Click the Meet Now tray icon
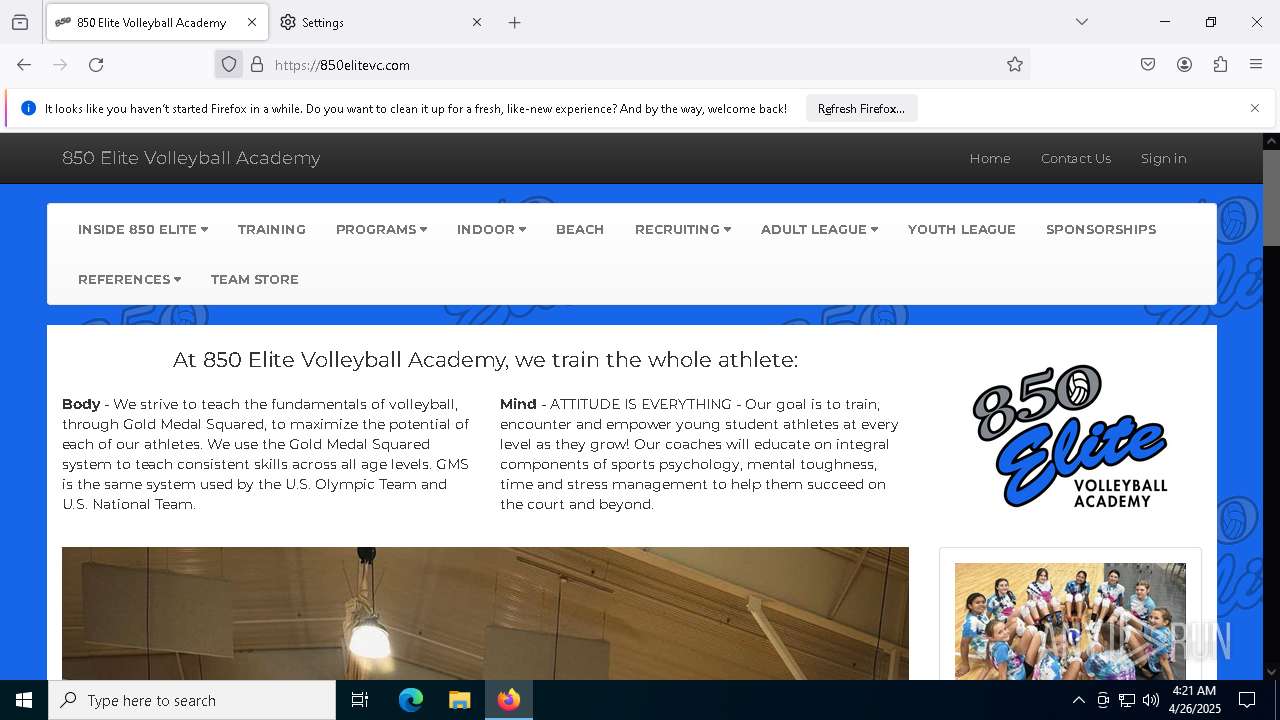The height and width of the screenshot is (720, 1280). click(x=1103, y=700)
